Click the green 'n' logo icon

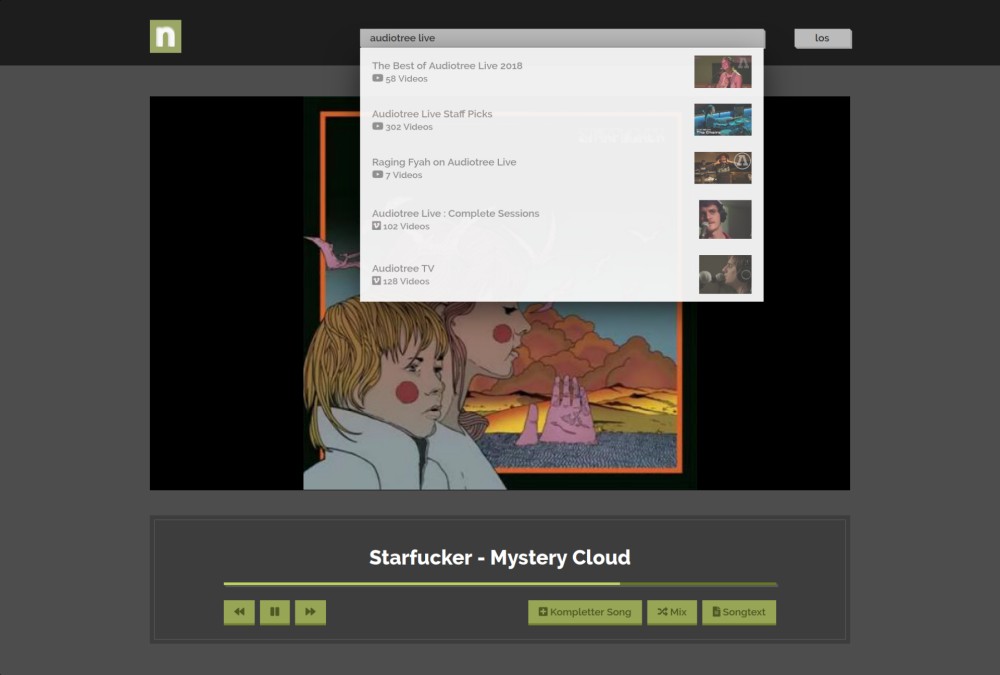[x=165, y=36]
